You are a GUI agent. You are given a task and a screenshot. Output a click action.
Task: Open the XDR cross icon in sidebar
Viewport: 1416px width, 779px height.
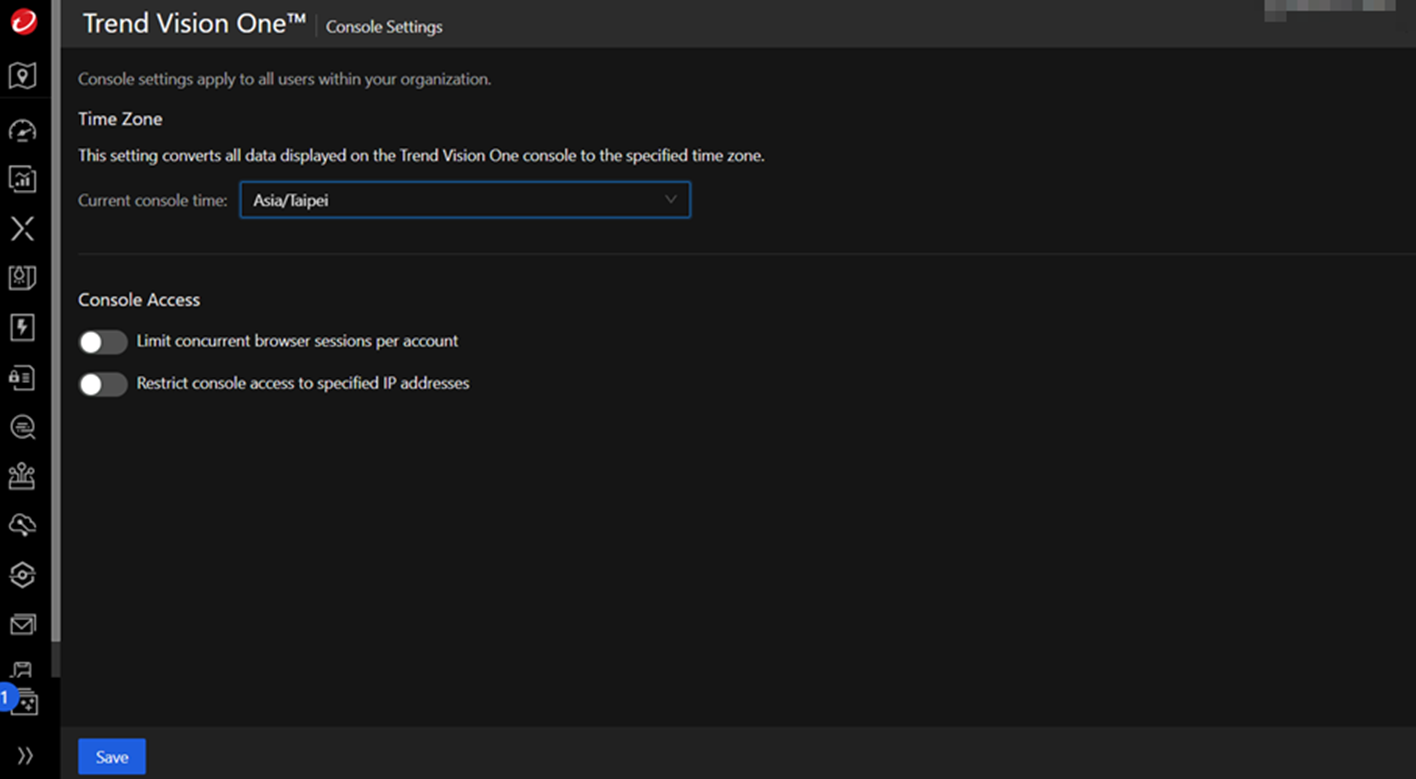tap(22, 228)
